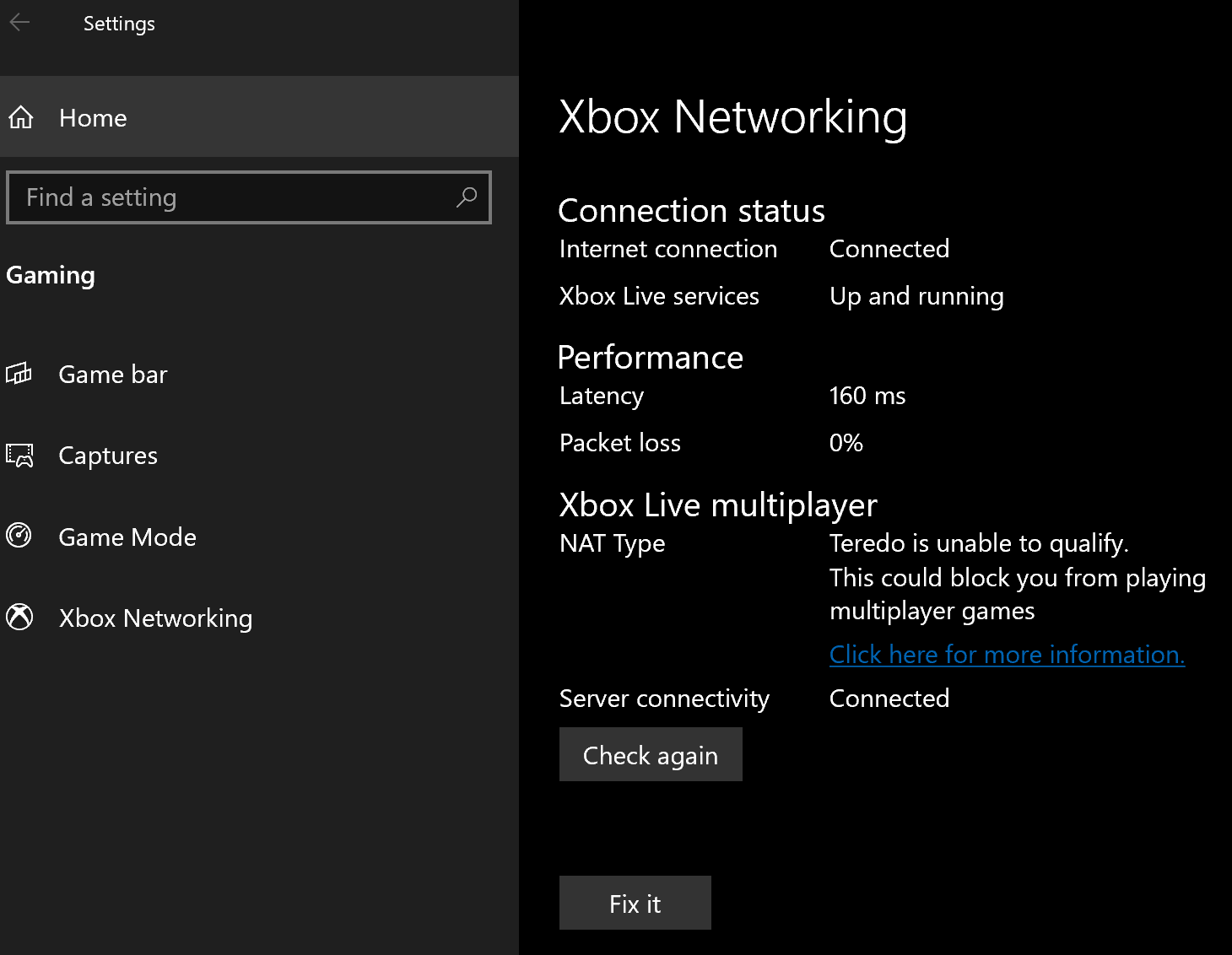Go to Captures settings
1232x955 pixels.
(x=259, y=456)
